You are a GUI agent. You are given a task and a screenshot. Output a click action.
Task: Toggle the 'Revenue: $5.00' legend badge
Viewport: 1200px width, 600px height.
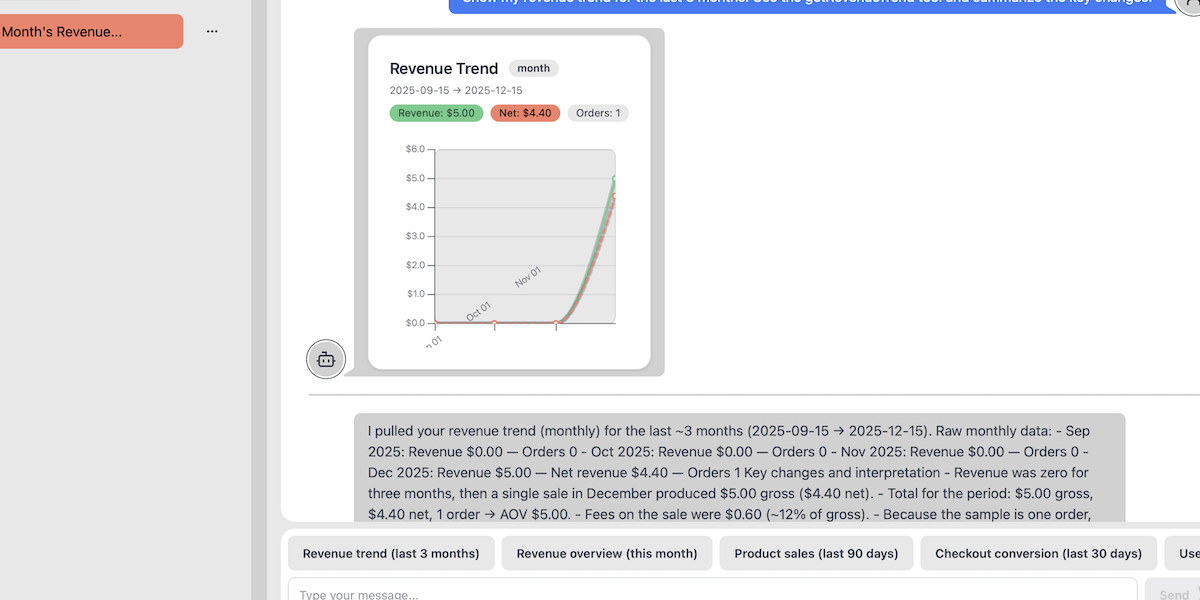pyautogui.click(x=436, y=113)
